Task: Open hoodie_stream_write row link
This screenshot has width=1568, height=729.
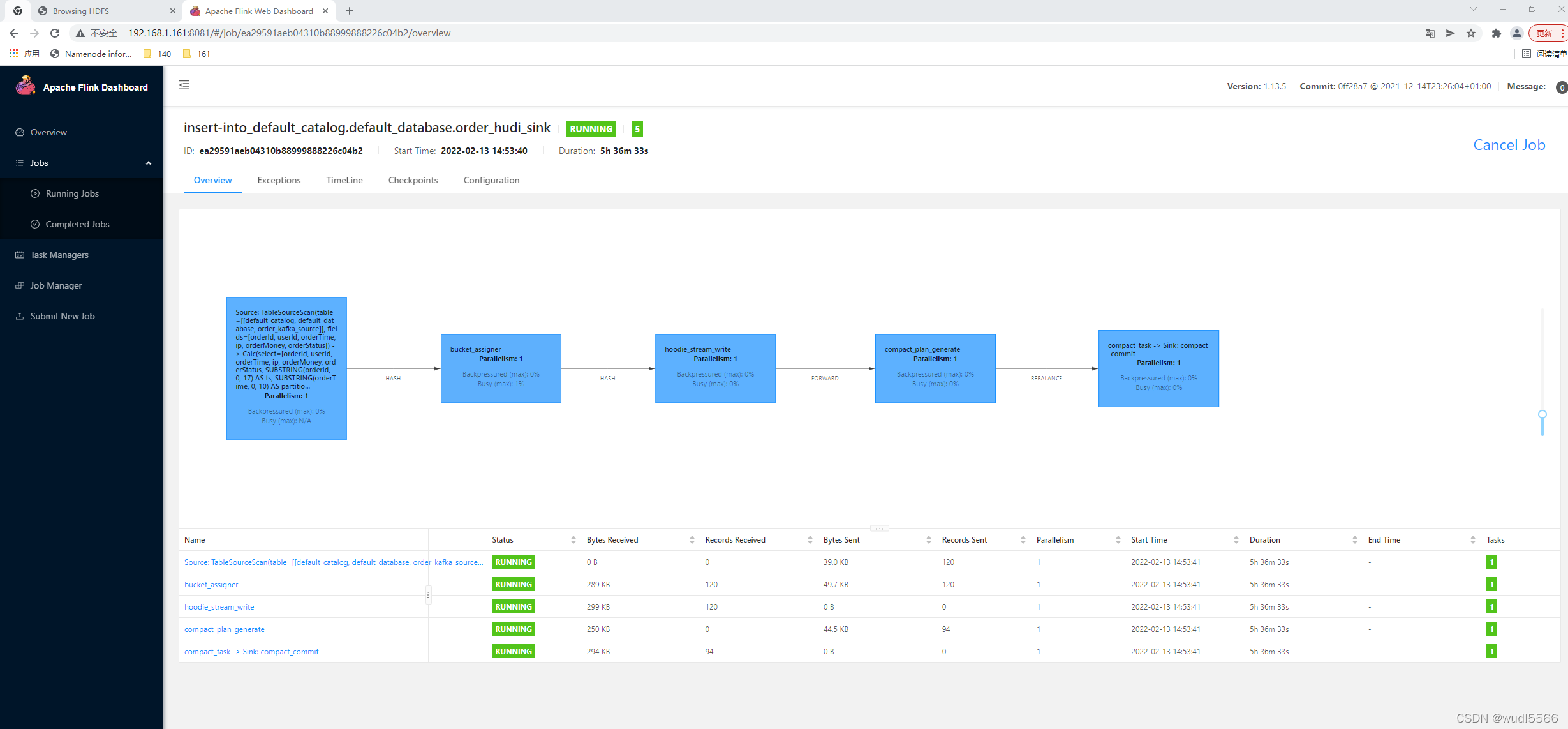Action: pos(219,607)
